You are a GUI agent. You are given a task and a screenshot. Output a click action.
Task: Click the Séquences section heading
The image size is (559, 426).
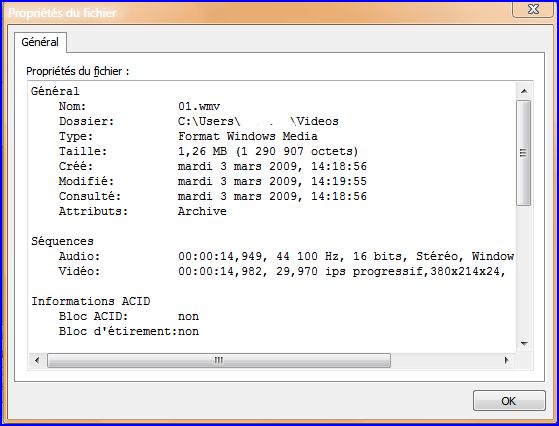[62, 241]
